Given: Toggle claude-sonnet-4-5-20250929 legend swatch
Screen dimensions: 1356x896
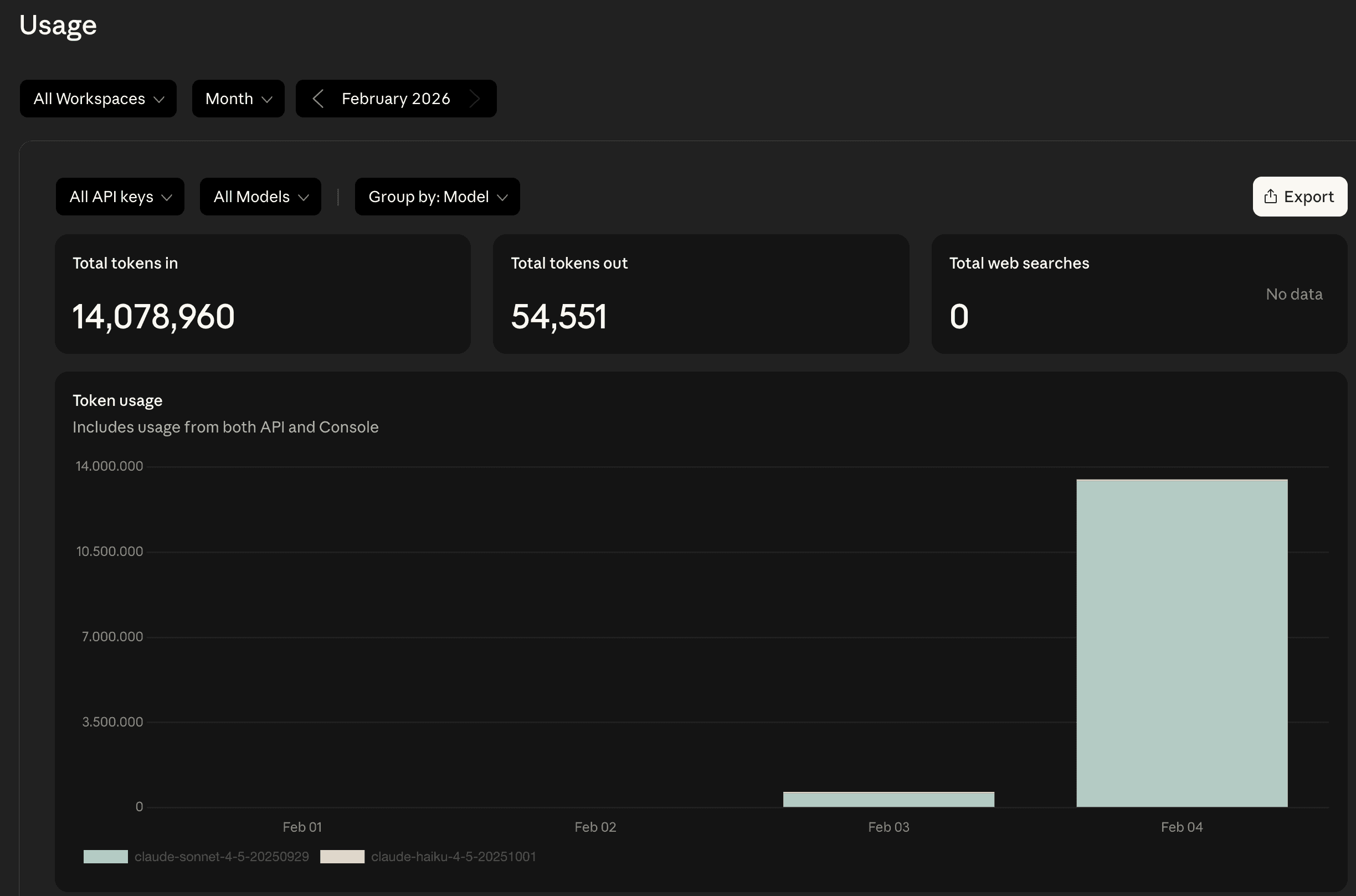Looking at the screenshot, I should 105,857.
